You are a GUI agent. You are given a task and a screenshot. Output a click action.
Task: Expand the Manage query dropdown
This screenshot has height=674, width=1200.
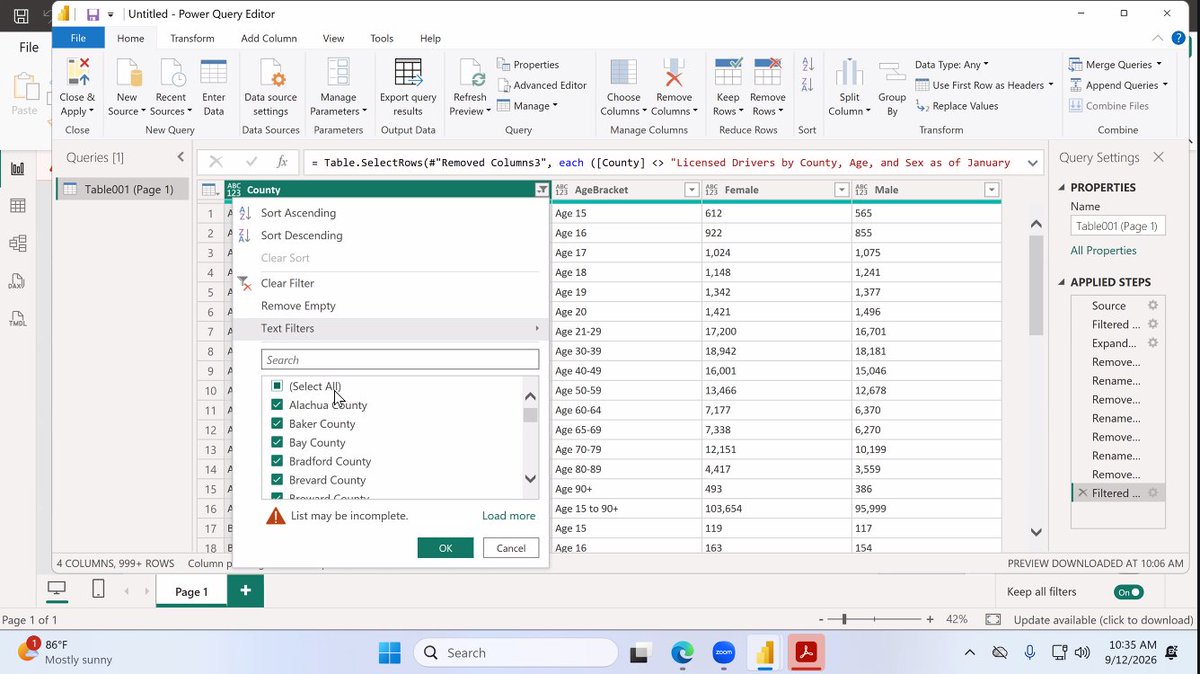(530, 106)
